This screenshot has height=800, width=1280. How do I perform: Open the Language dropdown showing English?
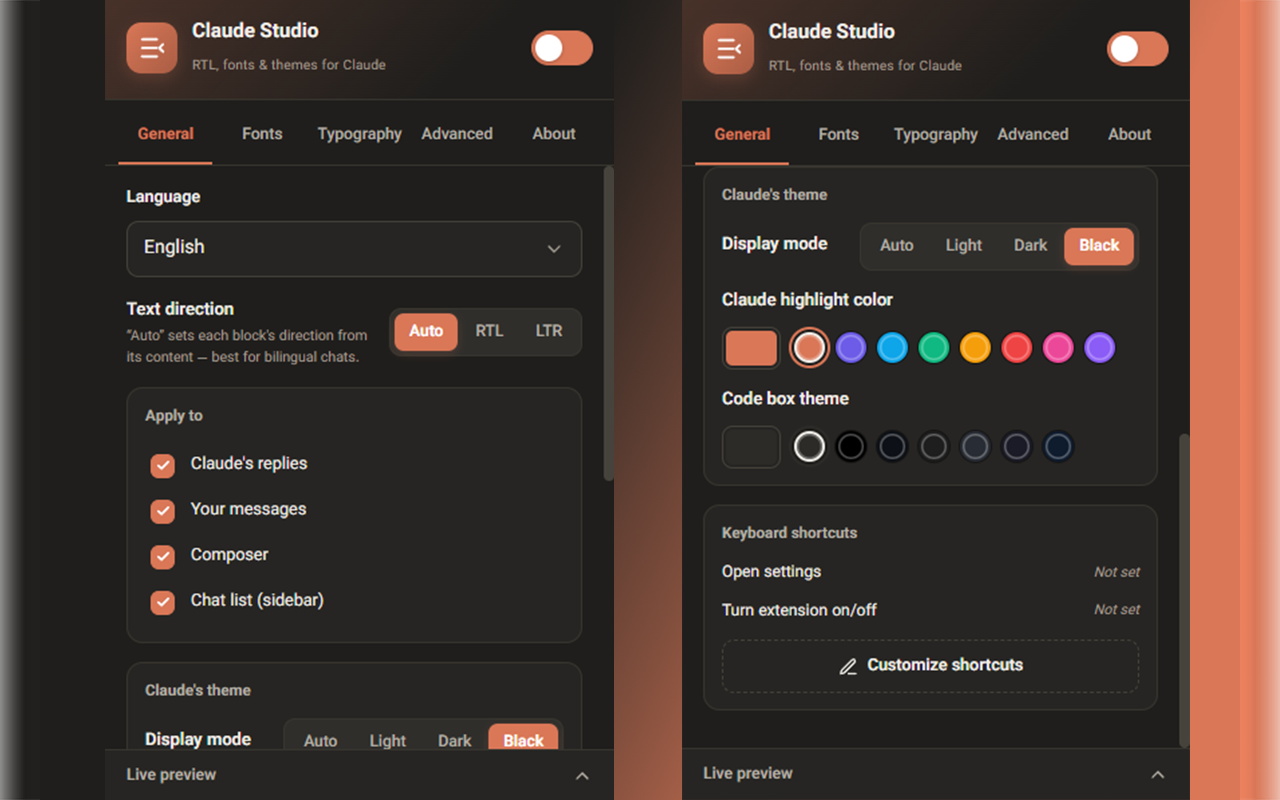354,248
